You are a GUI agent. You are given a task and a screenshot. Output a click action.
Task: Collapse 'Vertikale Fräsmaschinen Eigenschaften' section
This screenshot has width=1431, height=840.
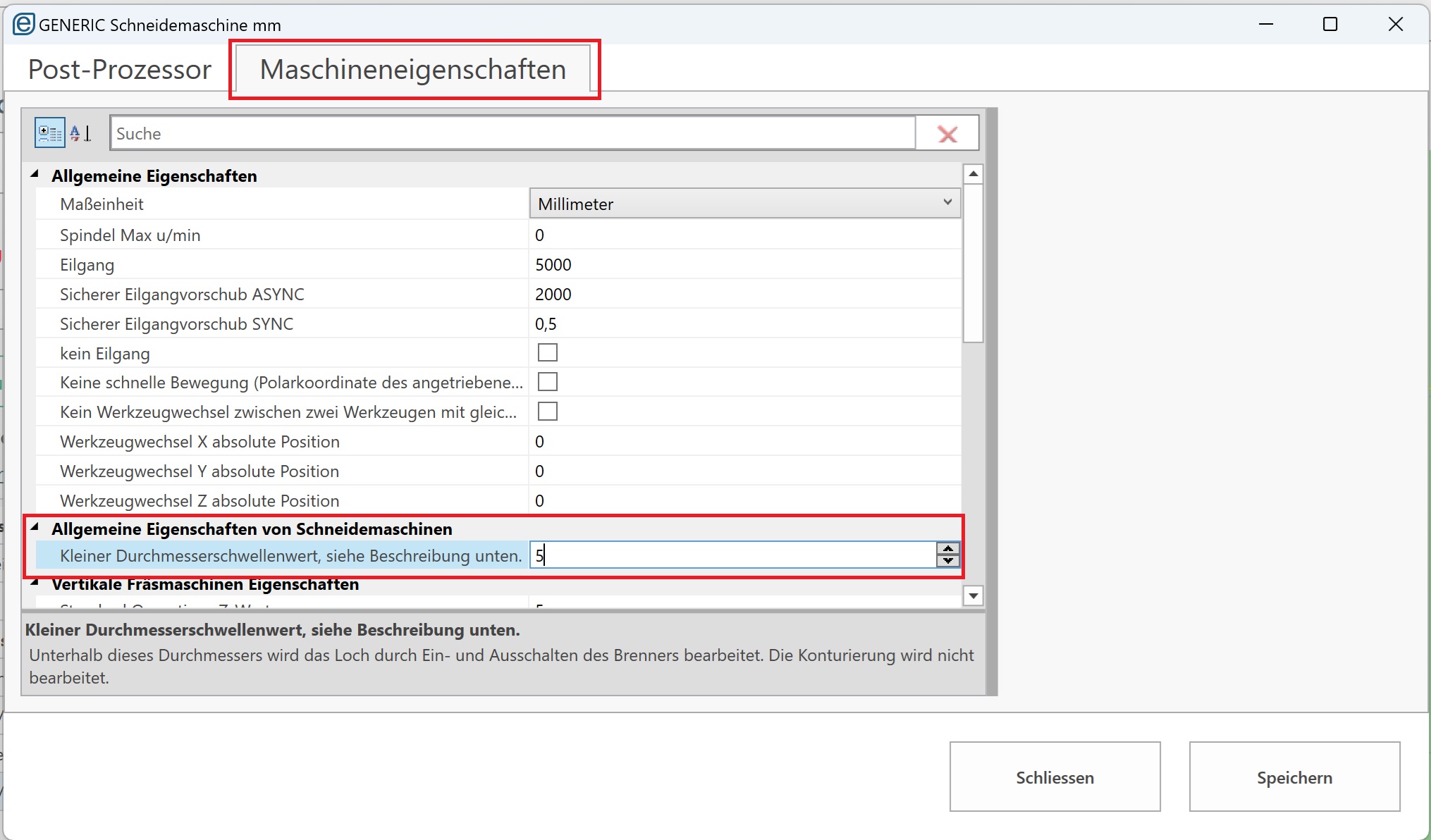tap(35, 583)
